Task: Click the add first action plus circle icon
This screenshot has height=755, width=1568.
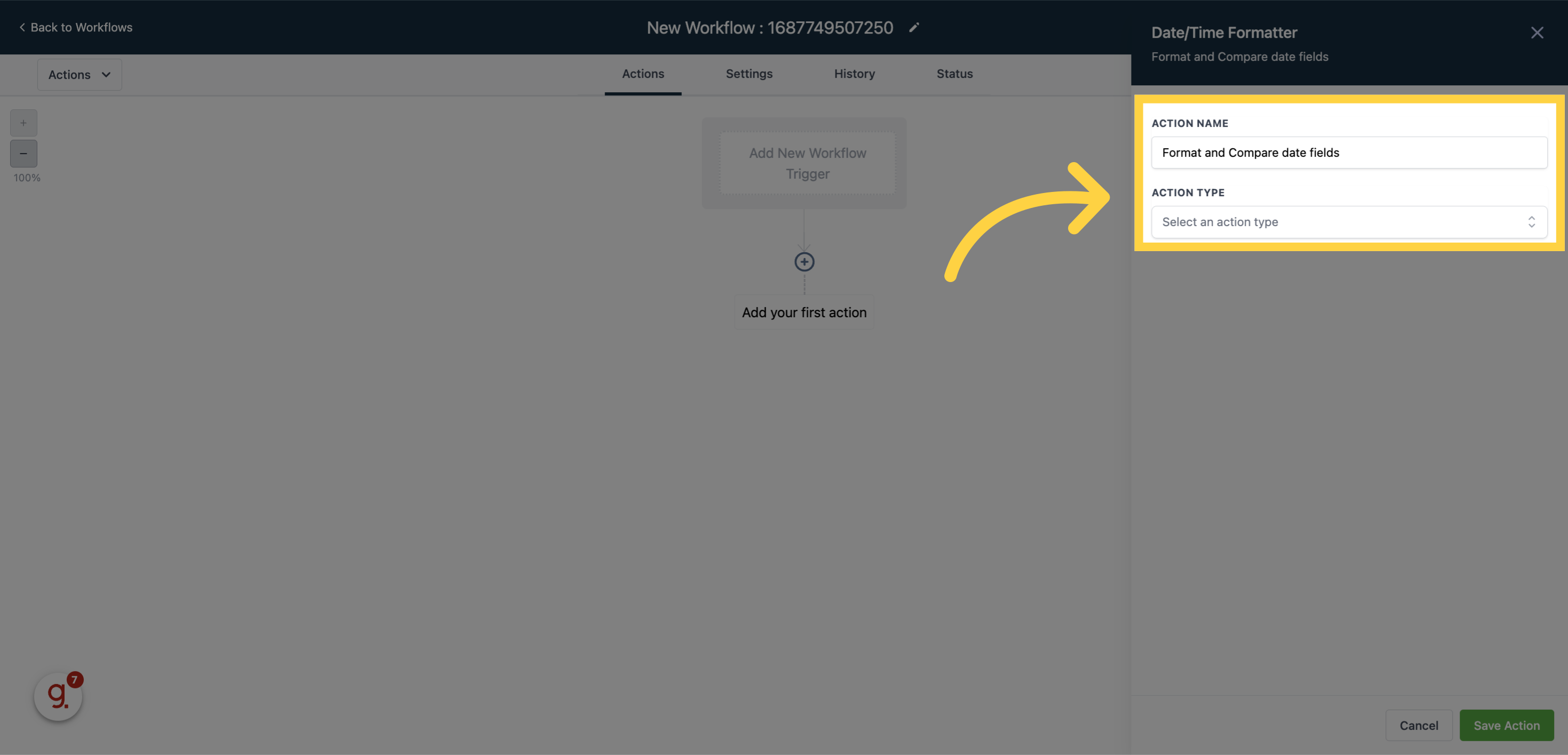Action: pos(804,262)
